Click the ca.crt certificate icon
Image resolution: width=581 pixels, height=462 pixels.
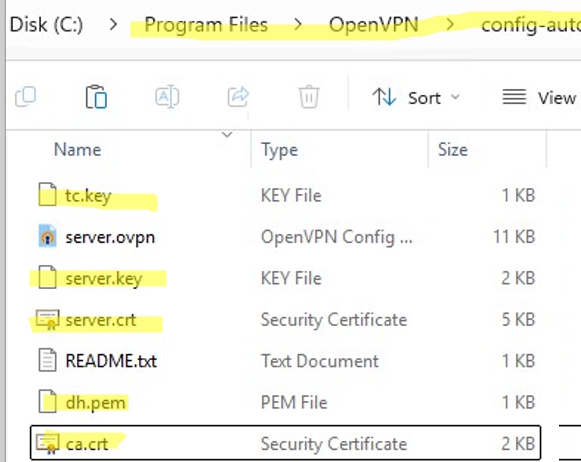coord(47,444)
